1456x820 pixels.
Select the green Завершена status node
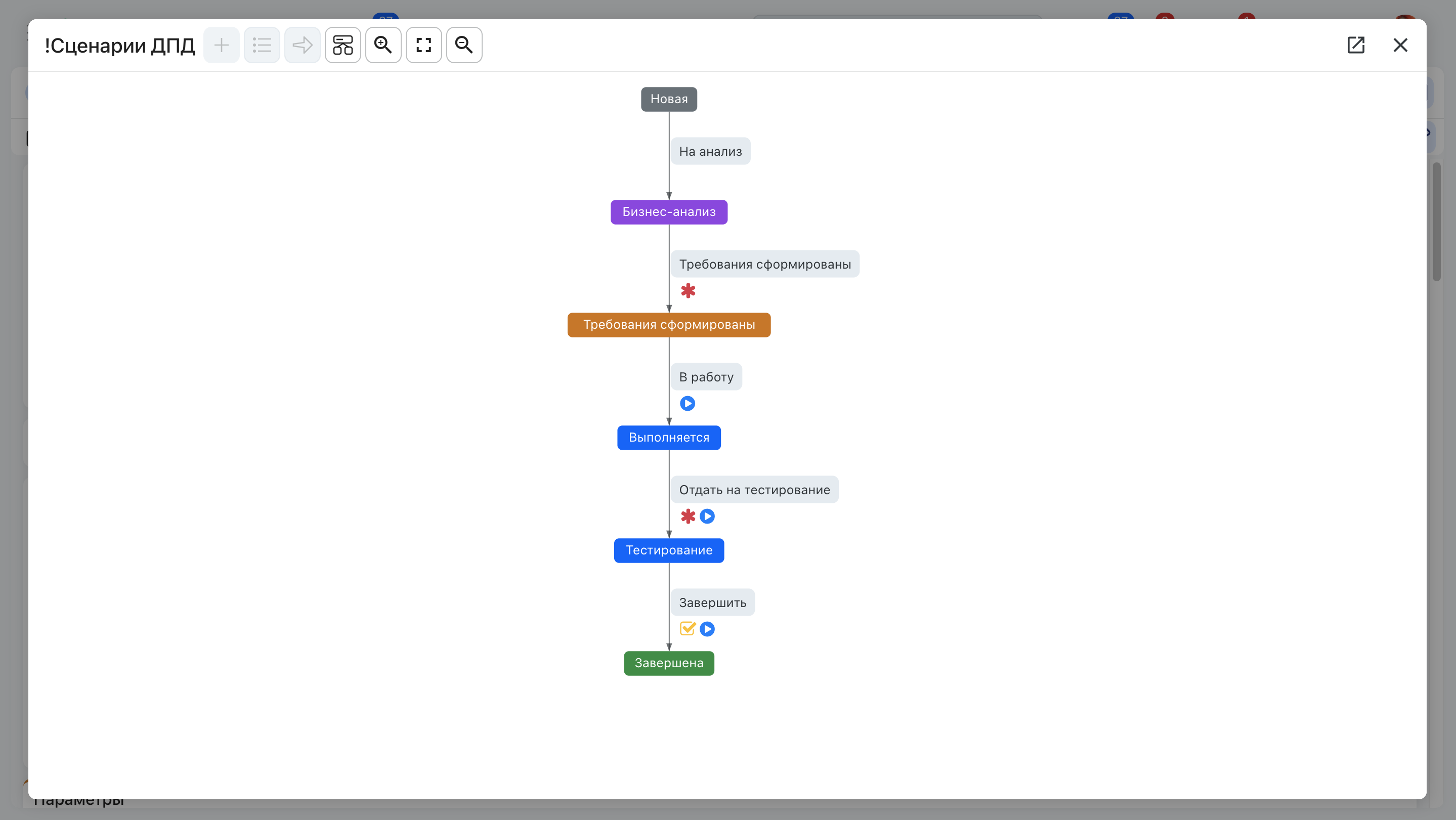pos(669,664)
